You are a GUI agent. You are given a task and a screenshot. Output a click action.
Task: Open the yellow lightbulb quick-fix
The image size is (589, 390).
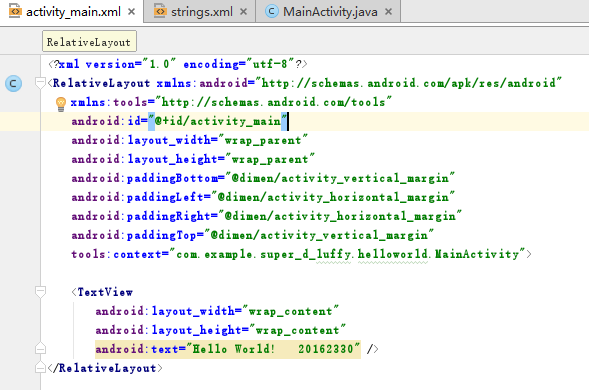tap(60, 104)
